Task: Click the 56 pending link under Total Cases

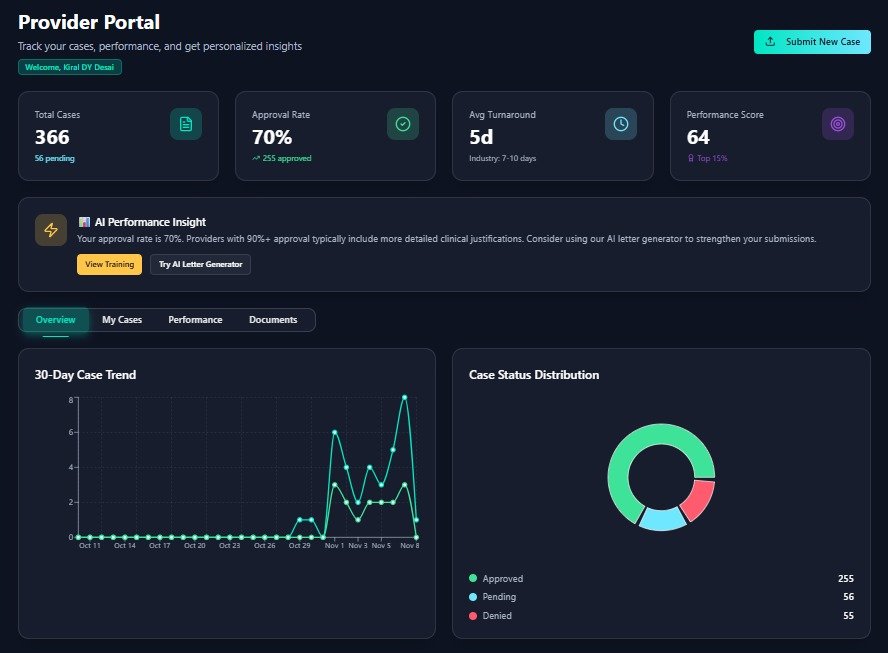Action: coord(54,158)
